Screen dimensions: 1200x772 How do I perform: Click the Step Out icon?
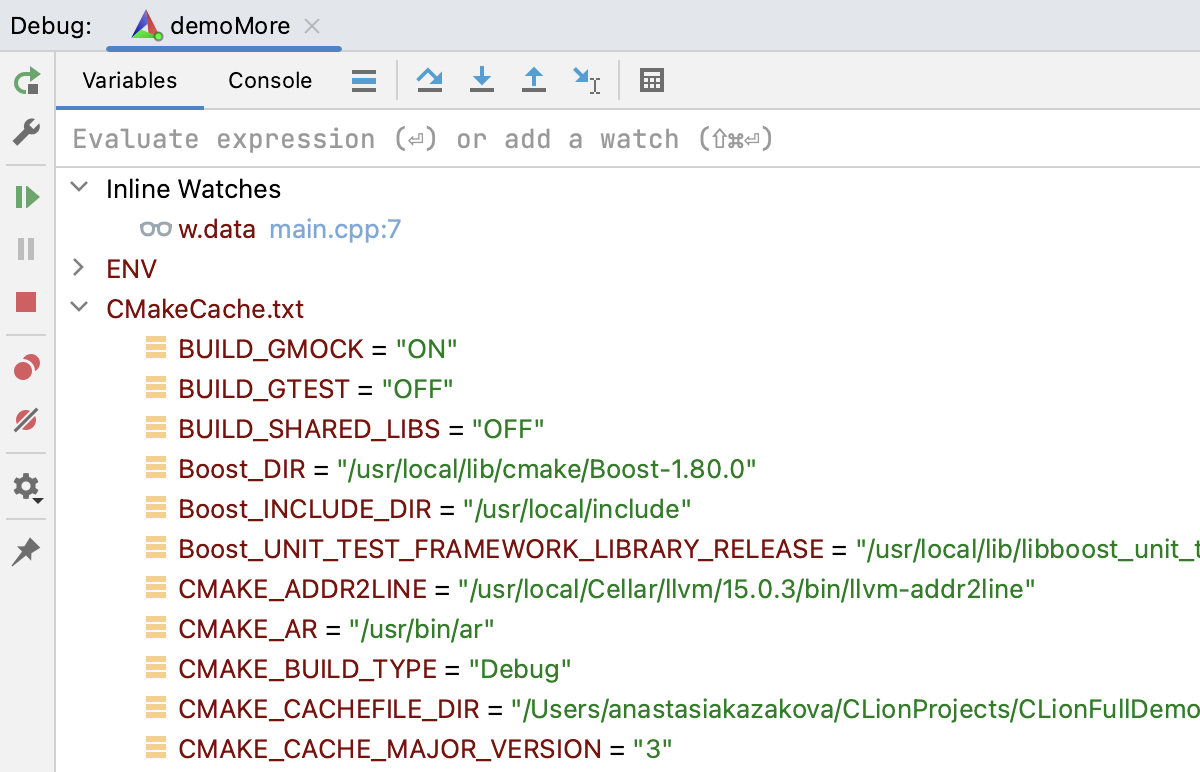coord(534,80)
